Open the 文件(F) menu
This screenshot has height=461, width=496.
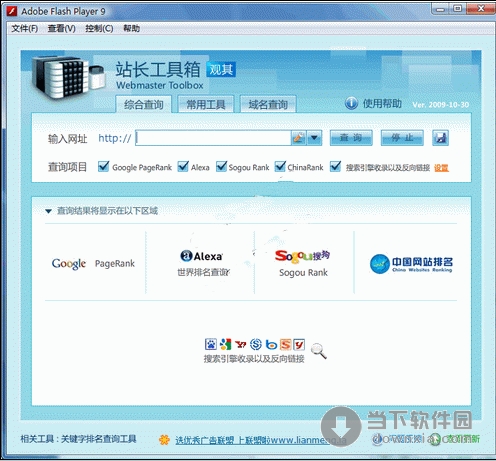[25, 29]
